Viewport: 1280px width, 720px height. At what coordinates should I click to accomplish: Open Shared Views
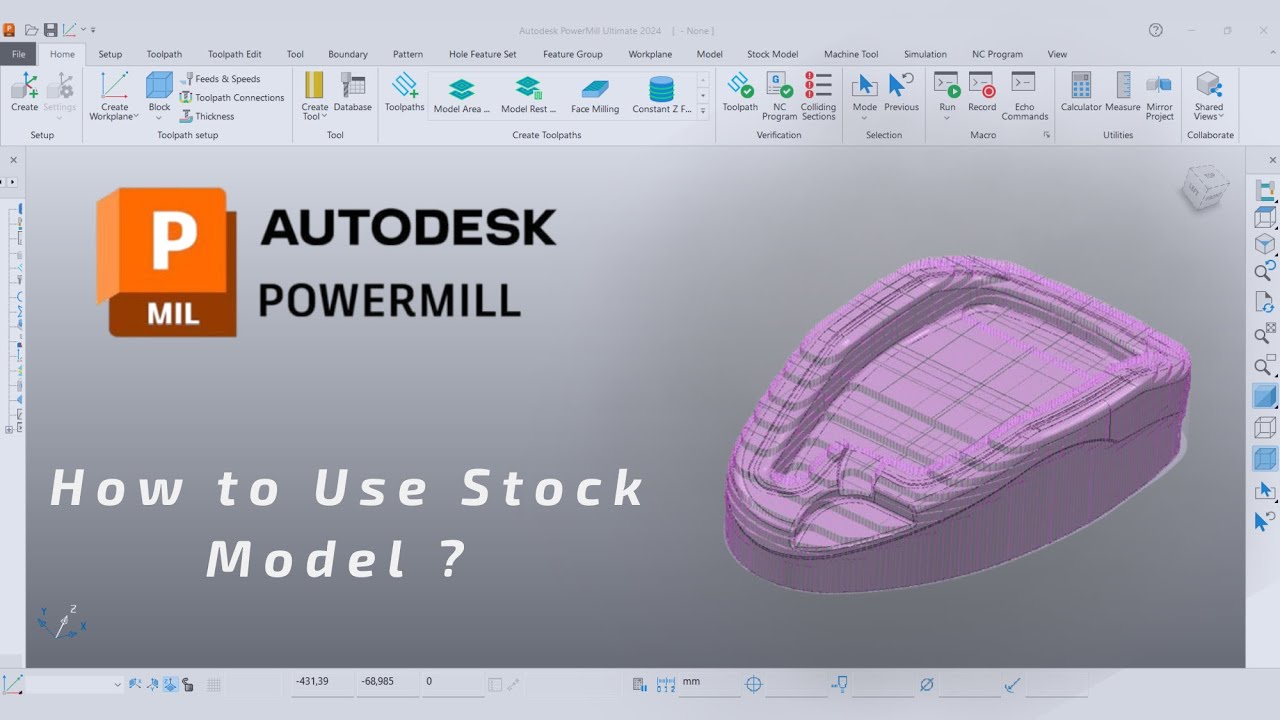[1209, 96]
